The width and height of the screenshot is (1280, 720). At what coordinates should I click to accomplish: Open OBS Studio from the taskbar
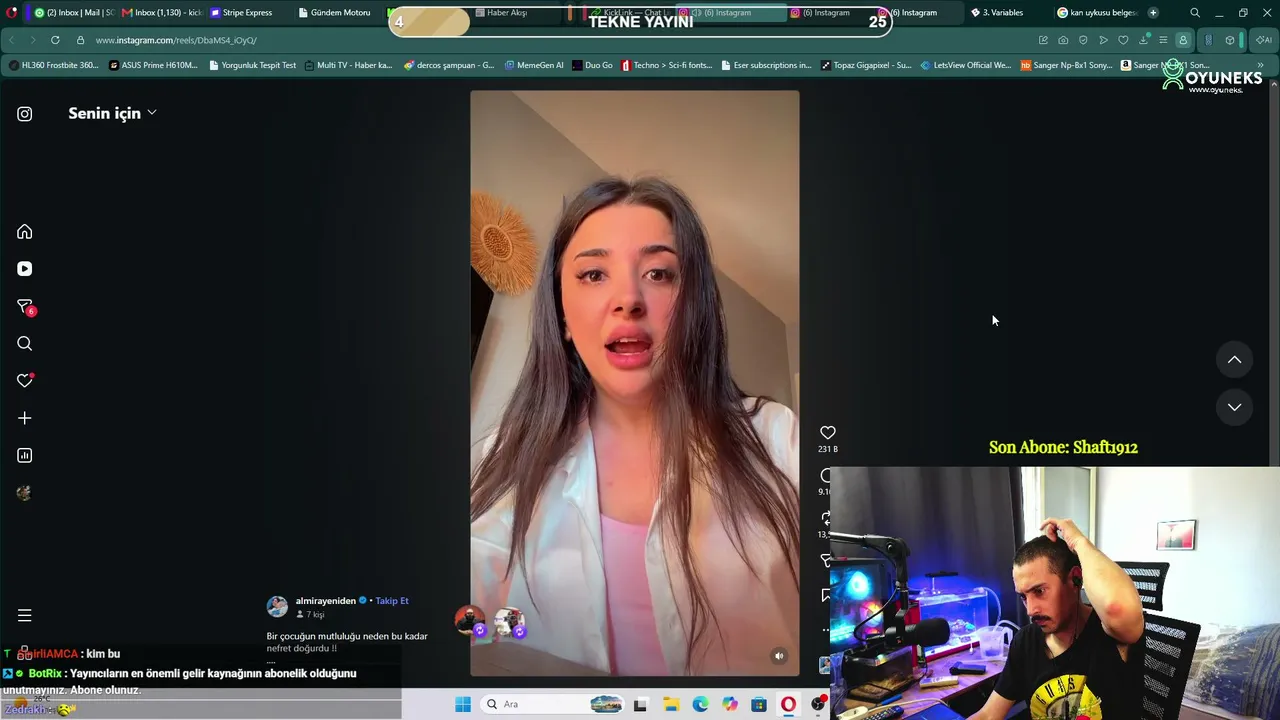819,704
